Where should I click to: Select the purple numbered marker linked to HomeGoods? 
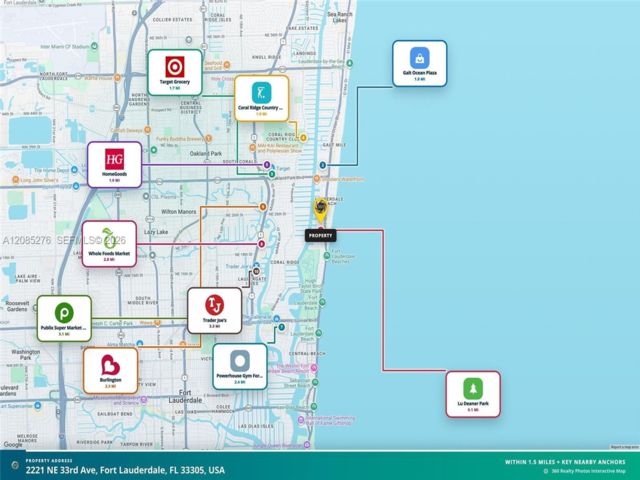coord(267,165)
